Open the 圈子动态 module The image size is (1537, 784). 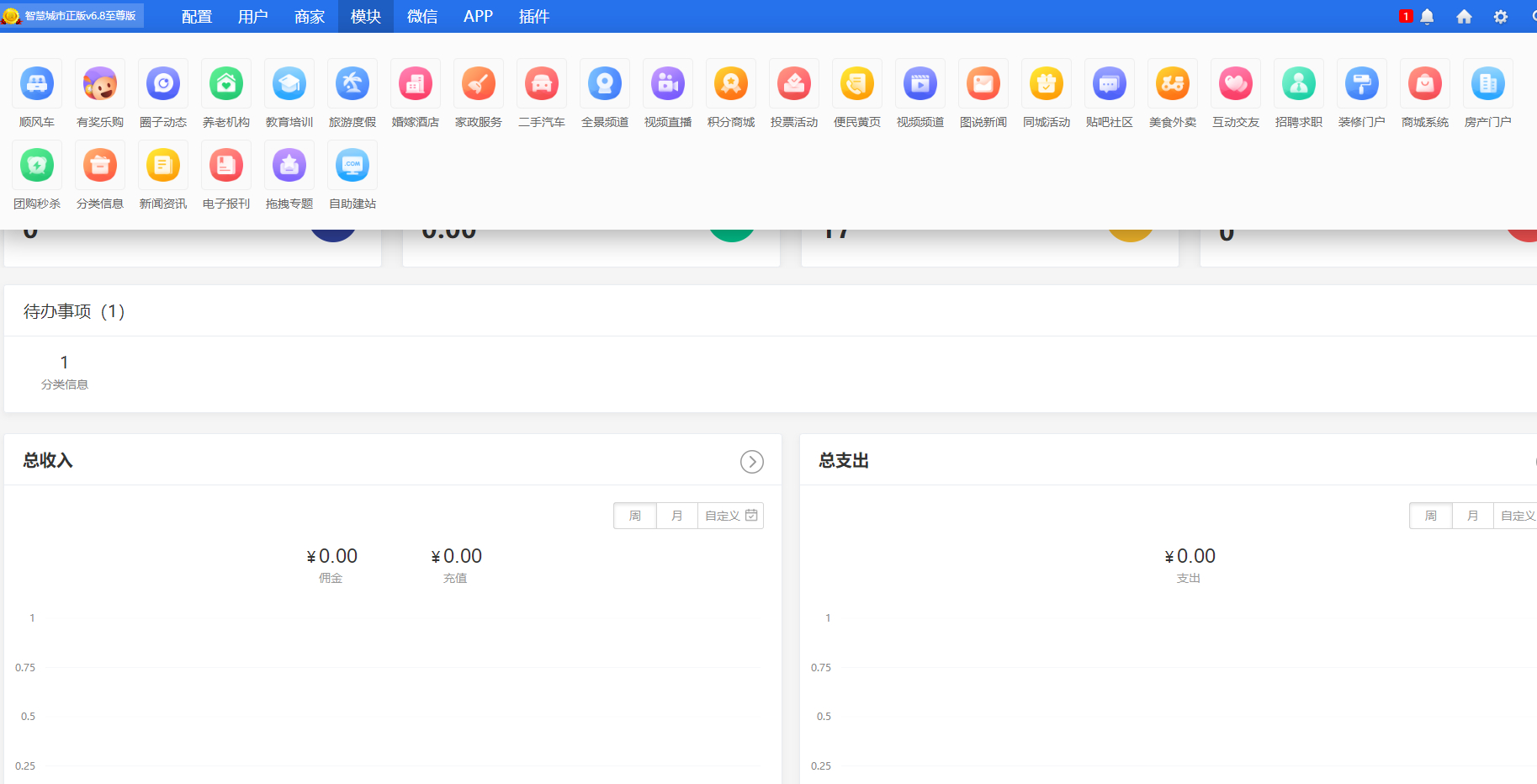[x=163, y=94]
